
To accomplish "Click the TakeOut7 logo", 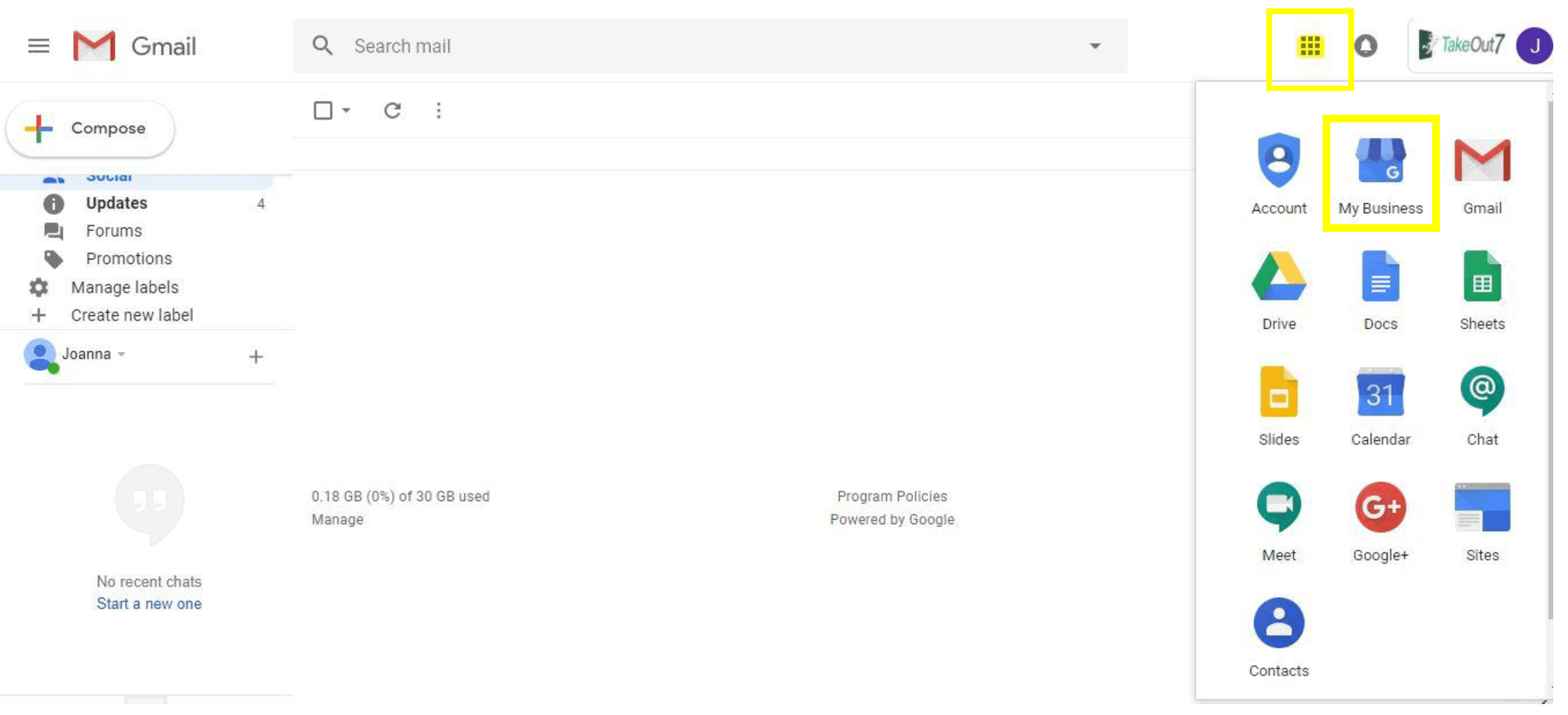I will click(x=1460, y=45).
